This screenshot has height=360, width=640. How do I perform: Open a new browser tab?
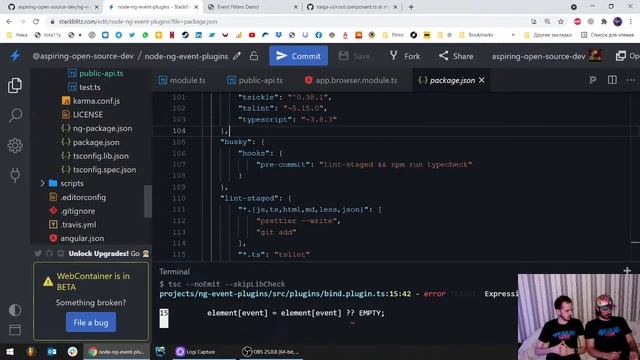[411, 7]
